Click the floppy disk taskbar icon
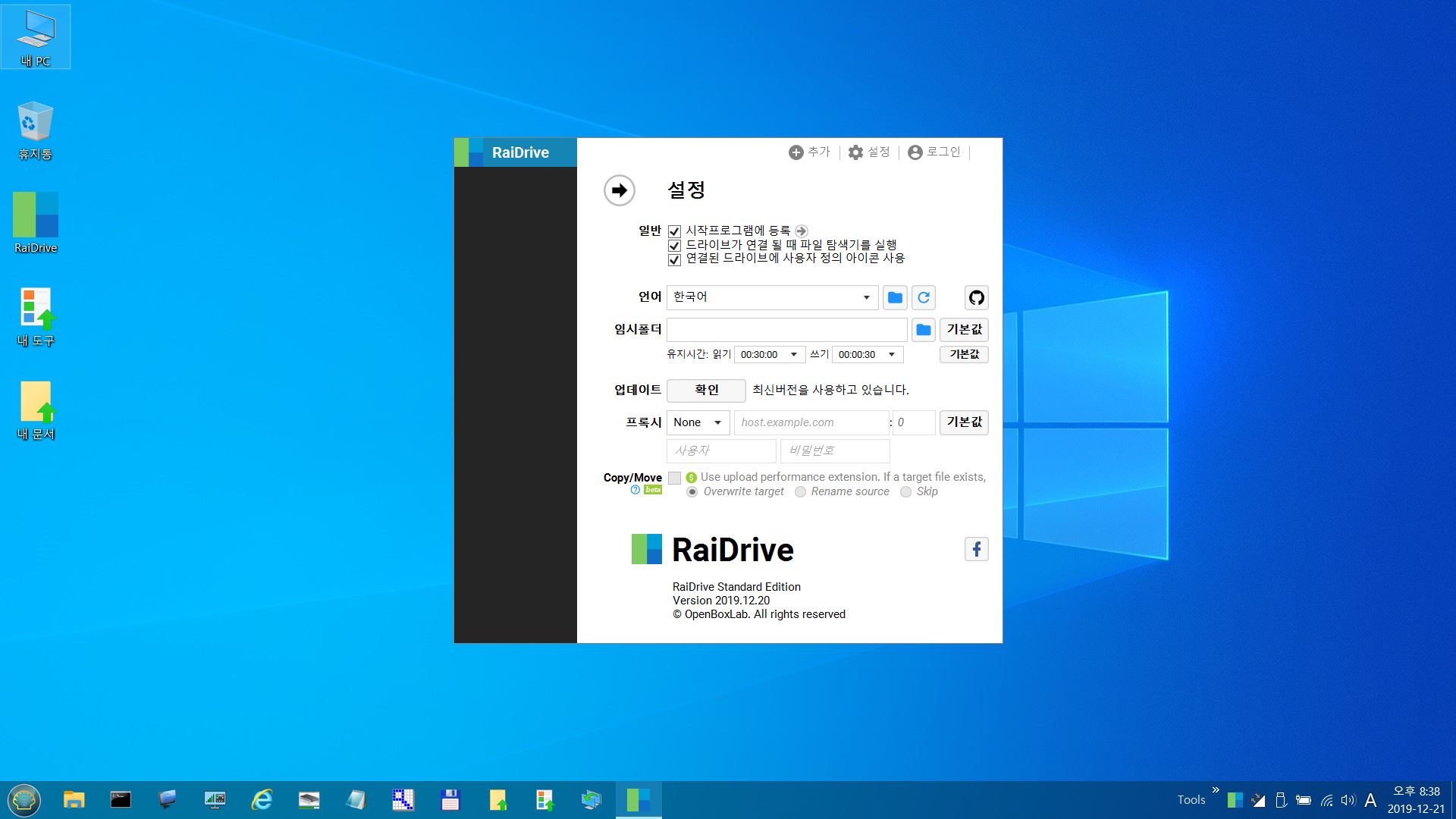 click(x=450, y=800)
